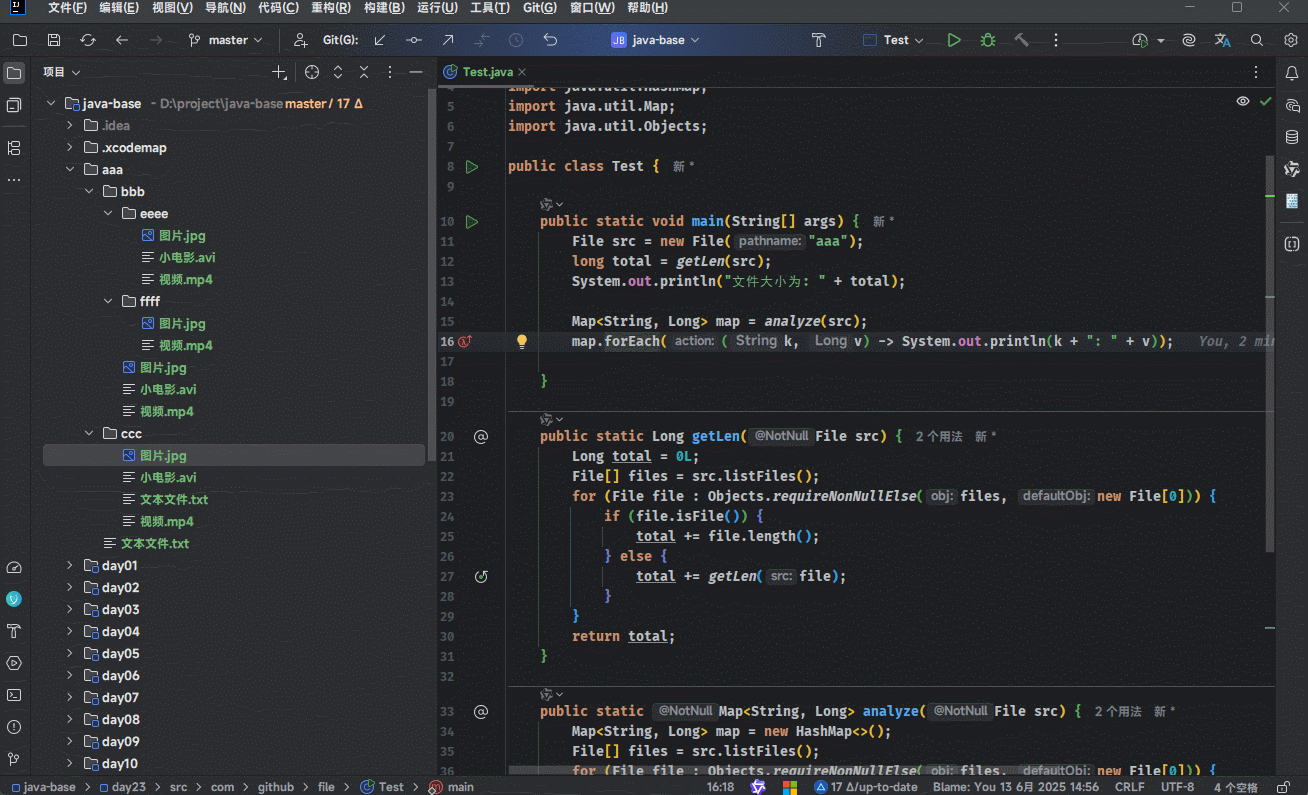Run the Test configuration with the green play button
Screen dimensions: 1308x795
tap(954, 40)
